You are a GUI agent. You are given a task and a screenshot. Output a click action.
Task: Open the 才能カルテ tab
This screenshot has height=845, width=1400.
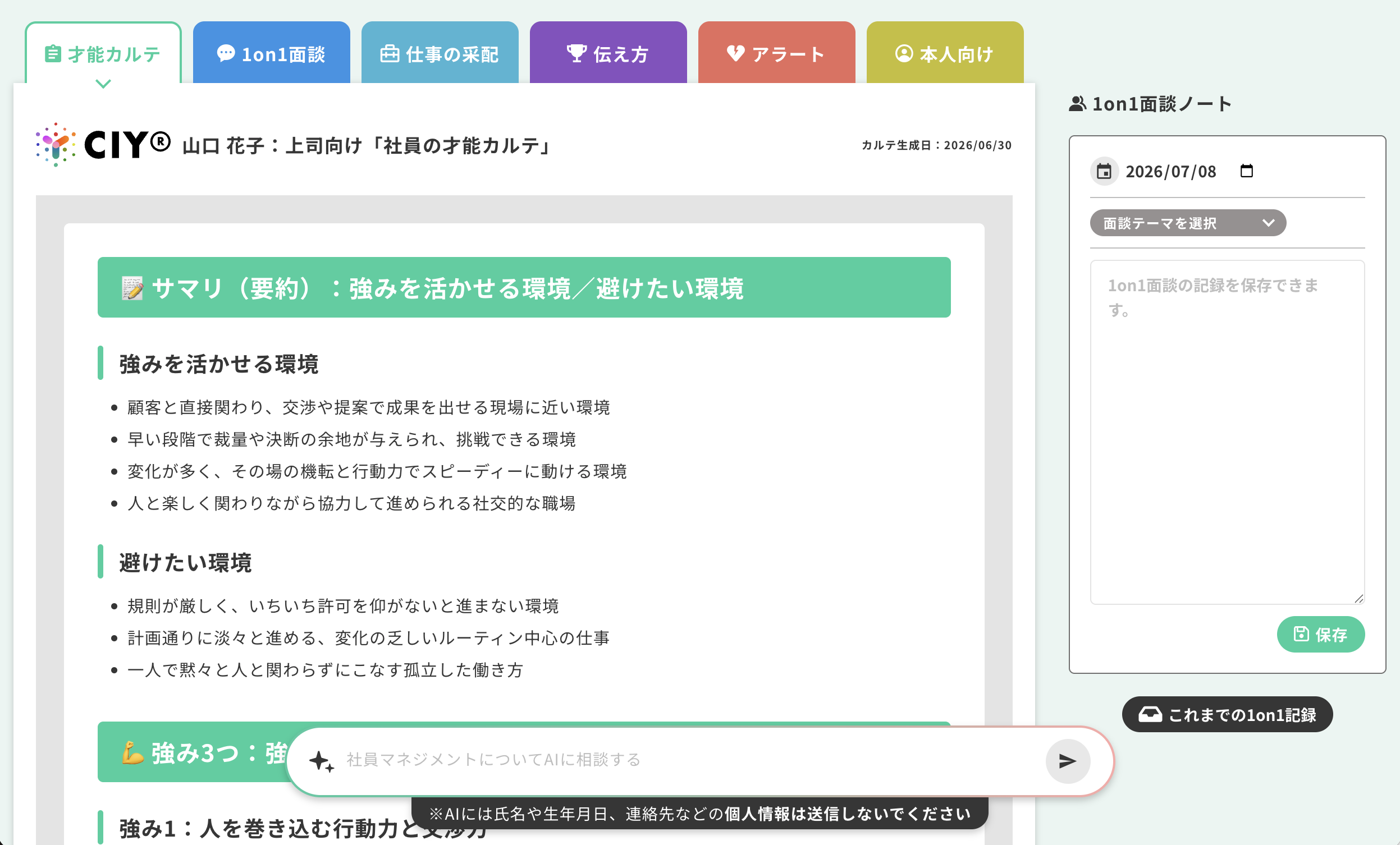pos(103,54)
